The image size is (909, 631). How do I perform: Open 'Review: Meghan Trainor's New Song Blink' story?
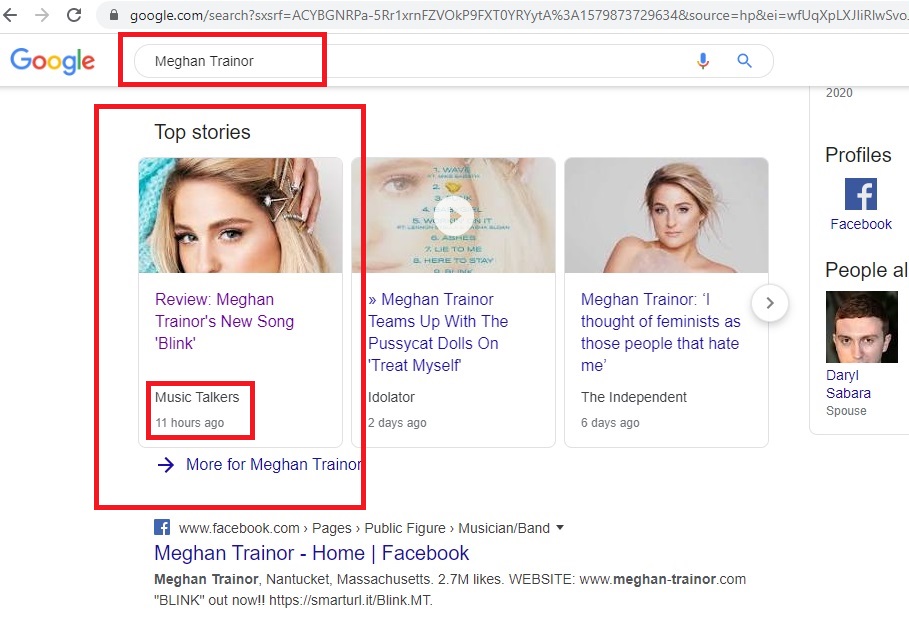[224, 321]
